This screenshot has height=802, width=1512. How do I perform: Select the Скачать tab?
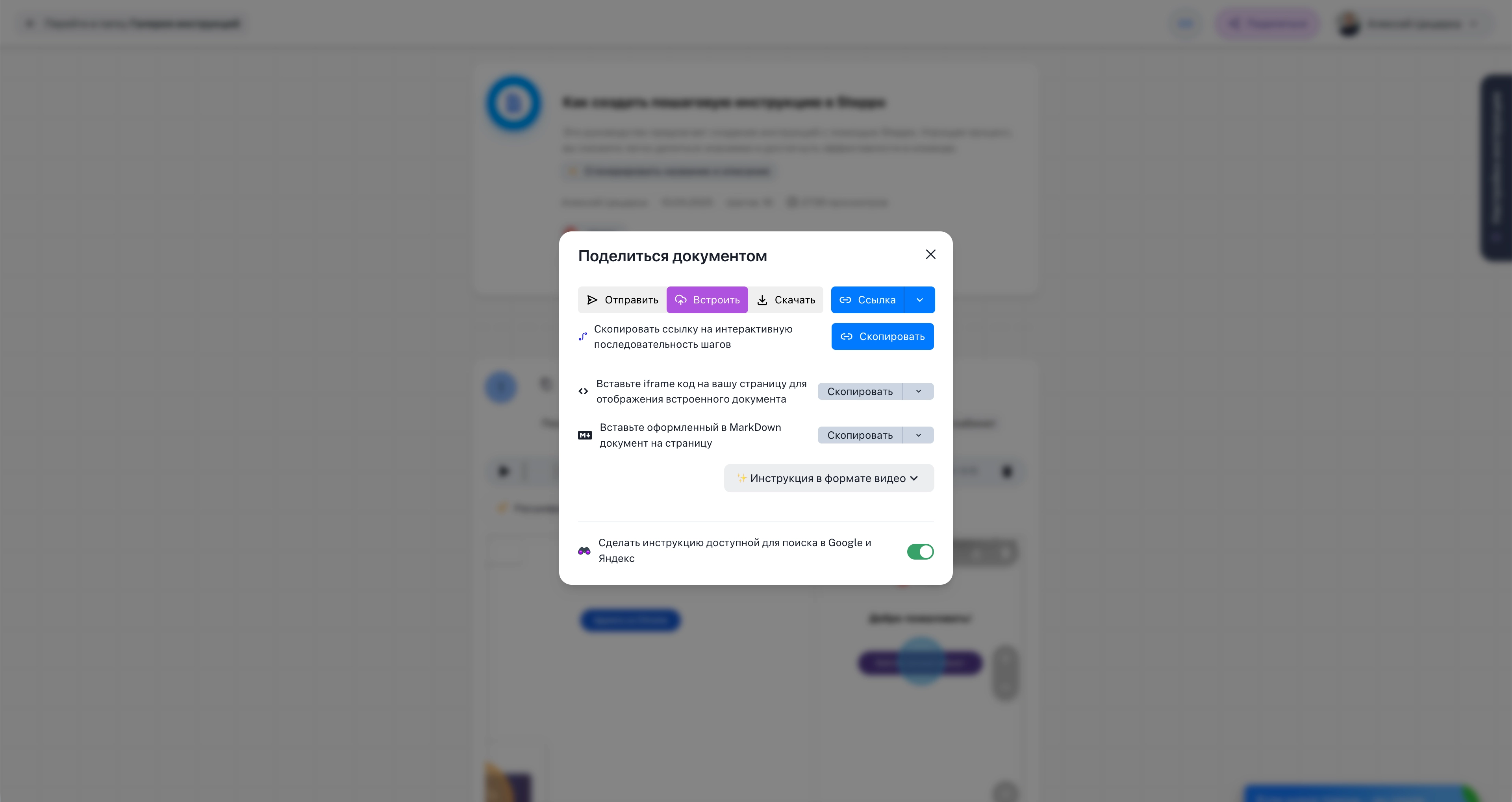(x=786, y=300)
